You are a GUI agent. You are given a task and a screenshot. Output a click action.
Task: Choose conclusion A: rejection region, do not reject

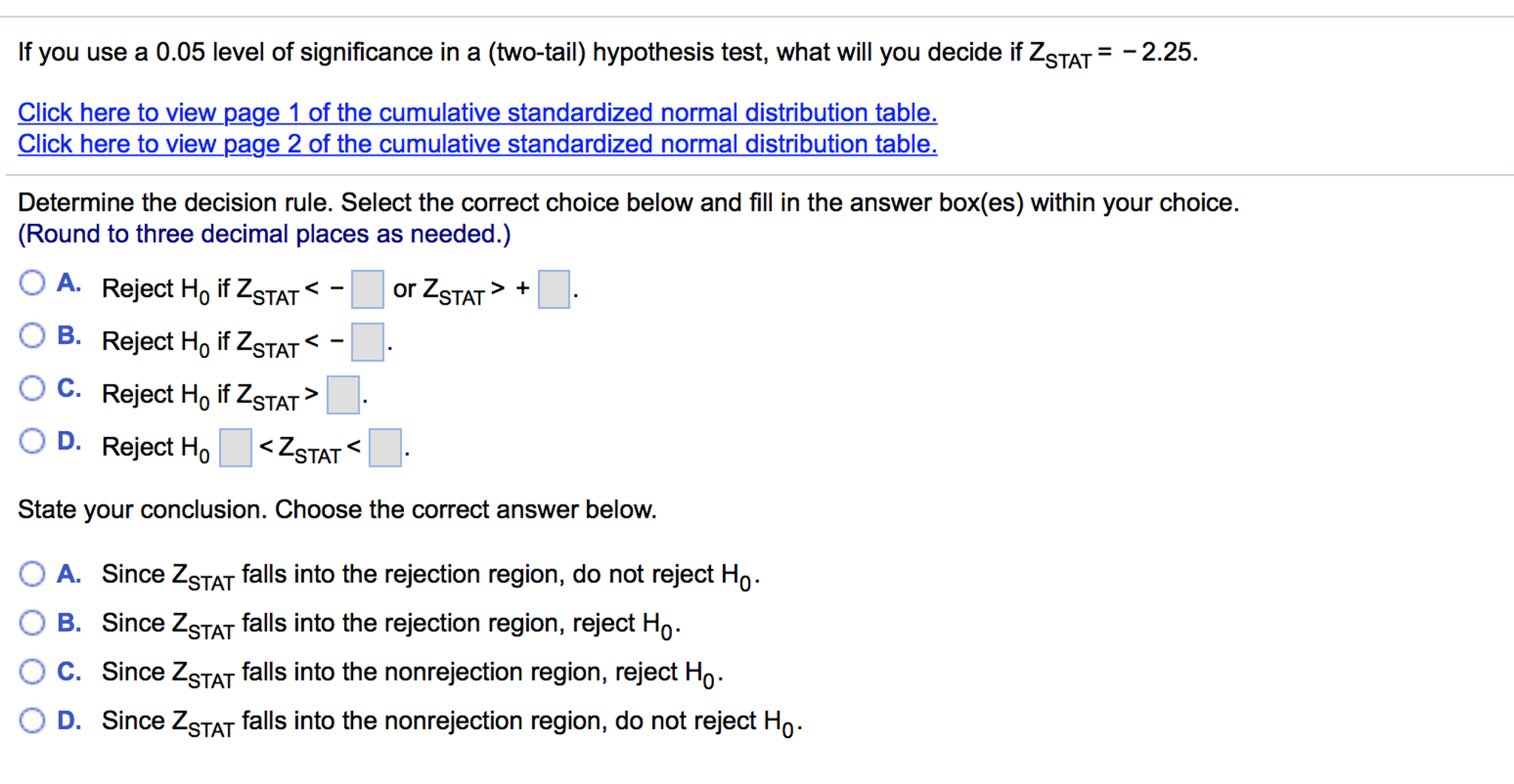click(x=32, y=574)
